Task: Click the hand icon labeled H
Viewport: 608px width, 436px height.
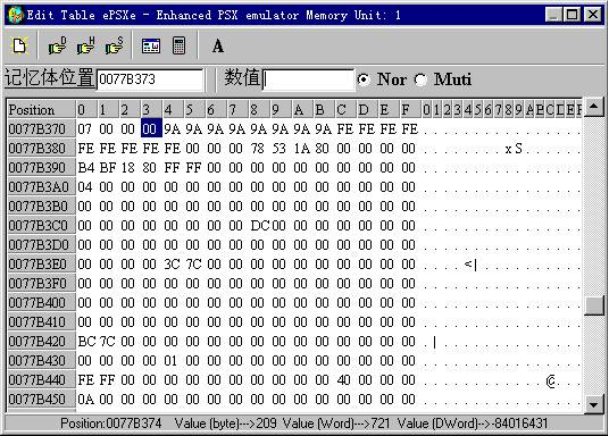Action: click(x=86, y=46)
